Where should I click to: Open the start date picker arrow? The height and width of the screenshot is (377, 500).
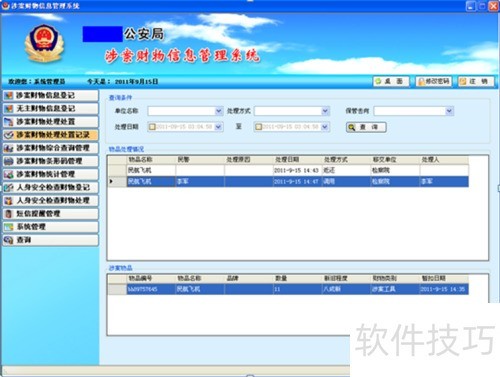point(218,127)
